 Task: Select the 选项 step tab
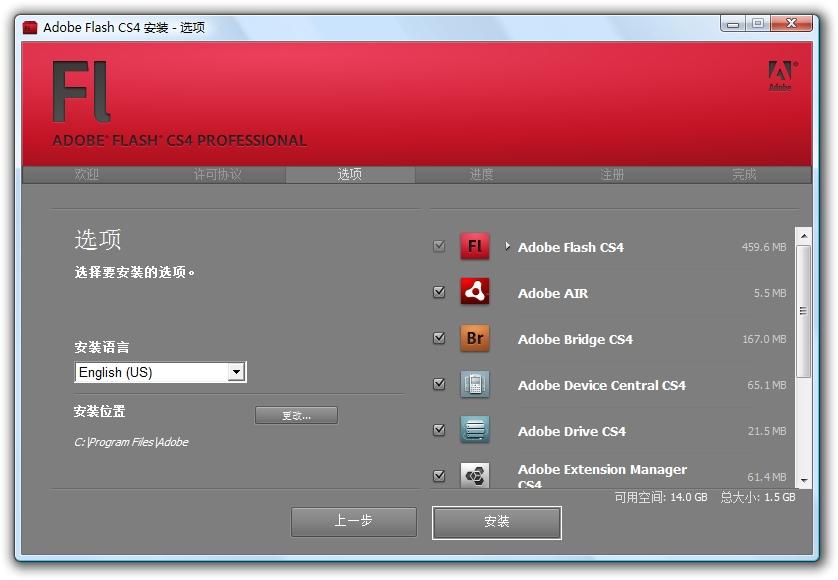tap(350, 175)
